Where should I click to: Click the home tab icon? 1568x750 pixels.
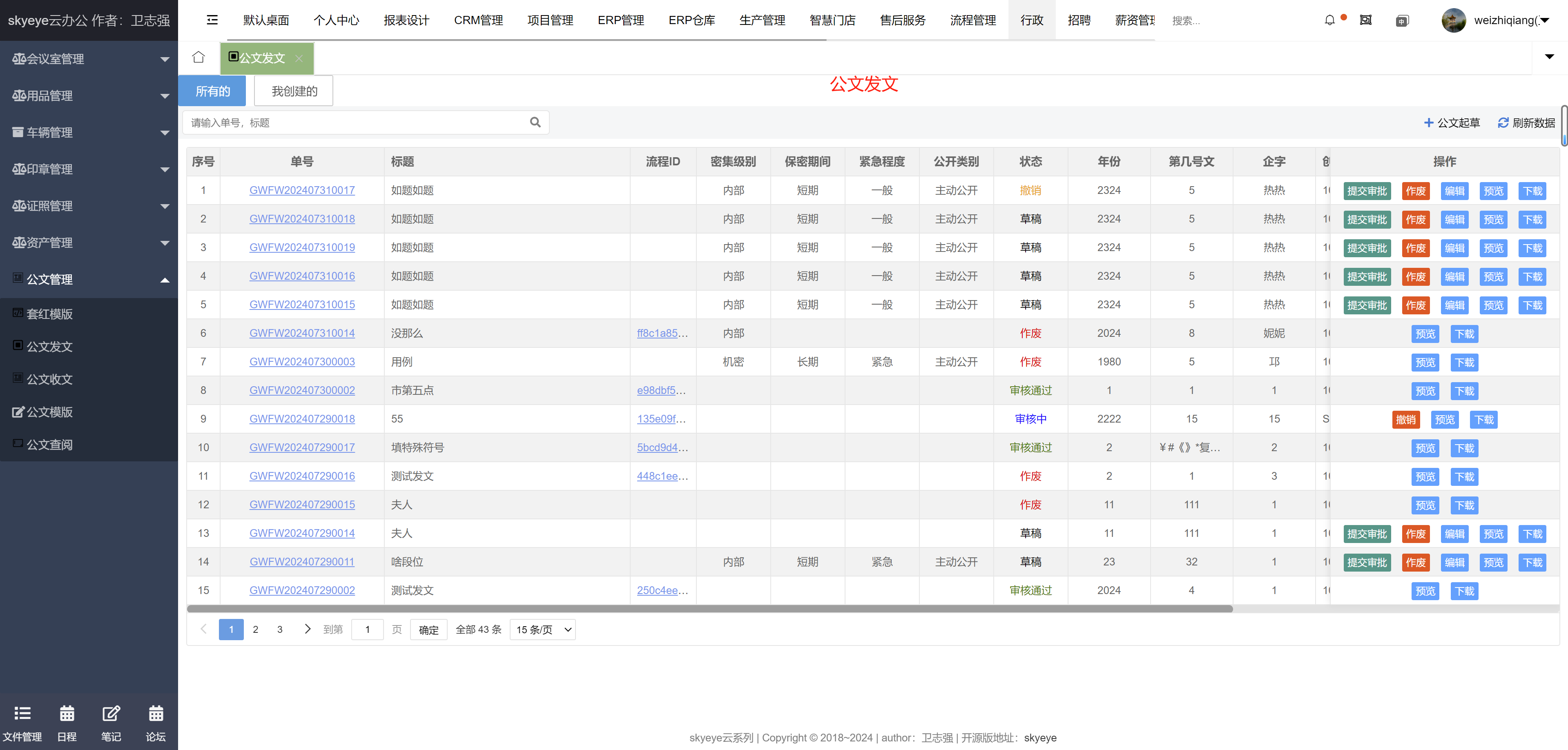click(x=199, y=57)
